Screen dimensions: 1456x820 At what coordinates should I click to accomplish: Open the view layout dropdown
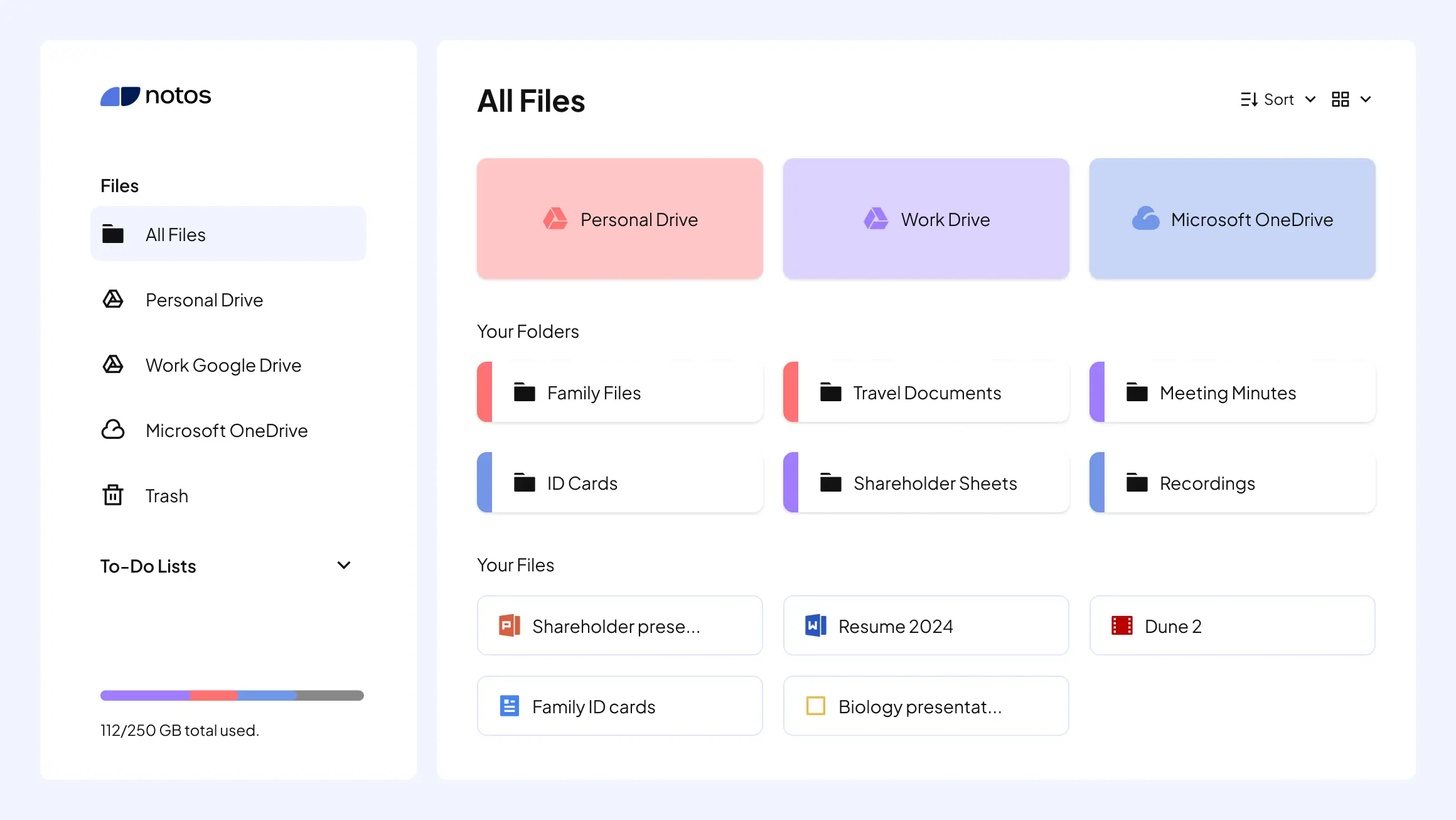click(1350, 99)
